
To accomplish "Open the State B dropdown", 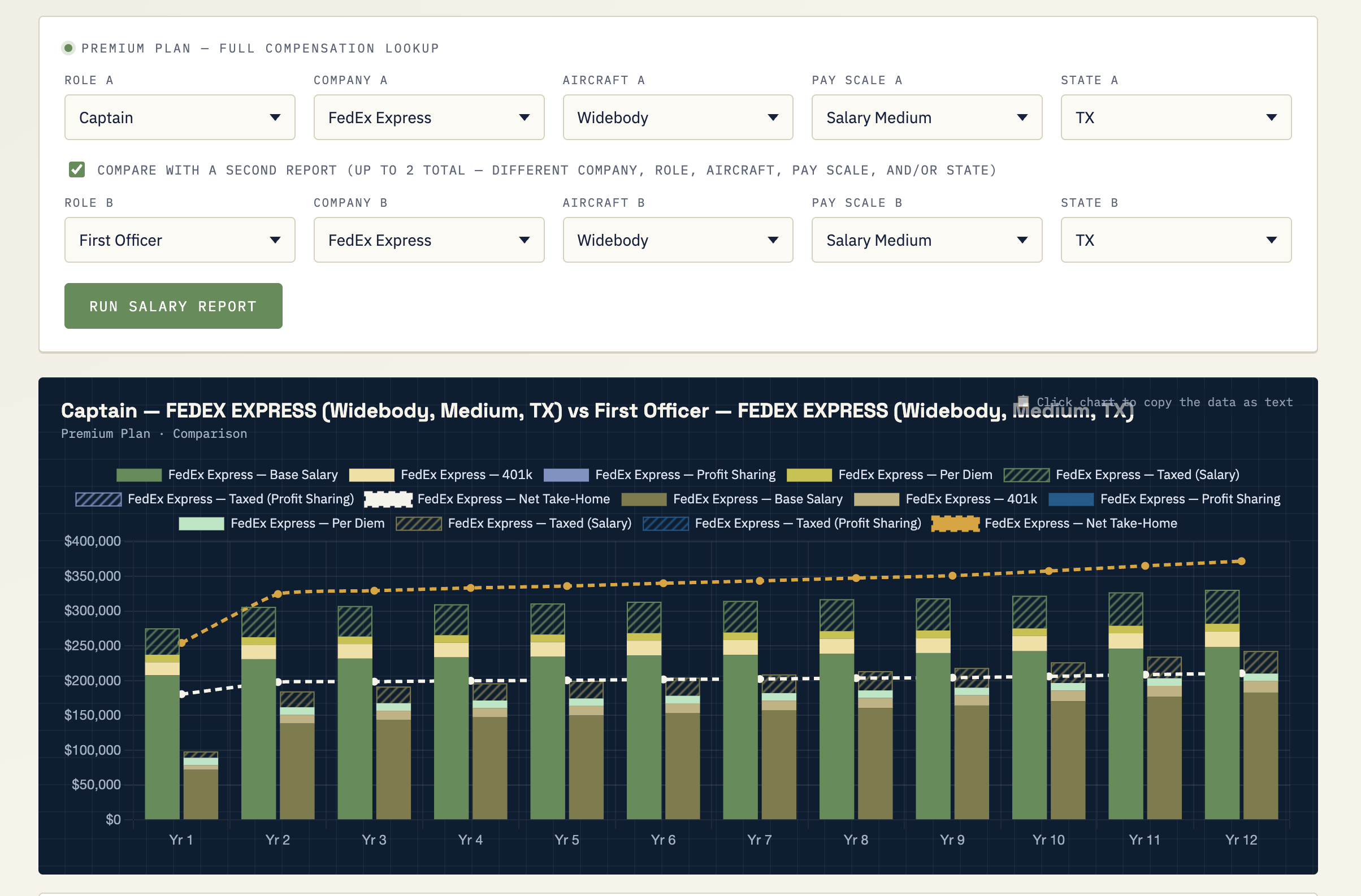I will pos(1176,240).
